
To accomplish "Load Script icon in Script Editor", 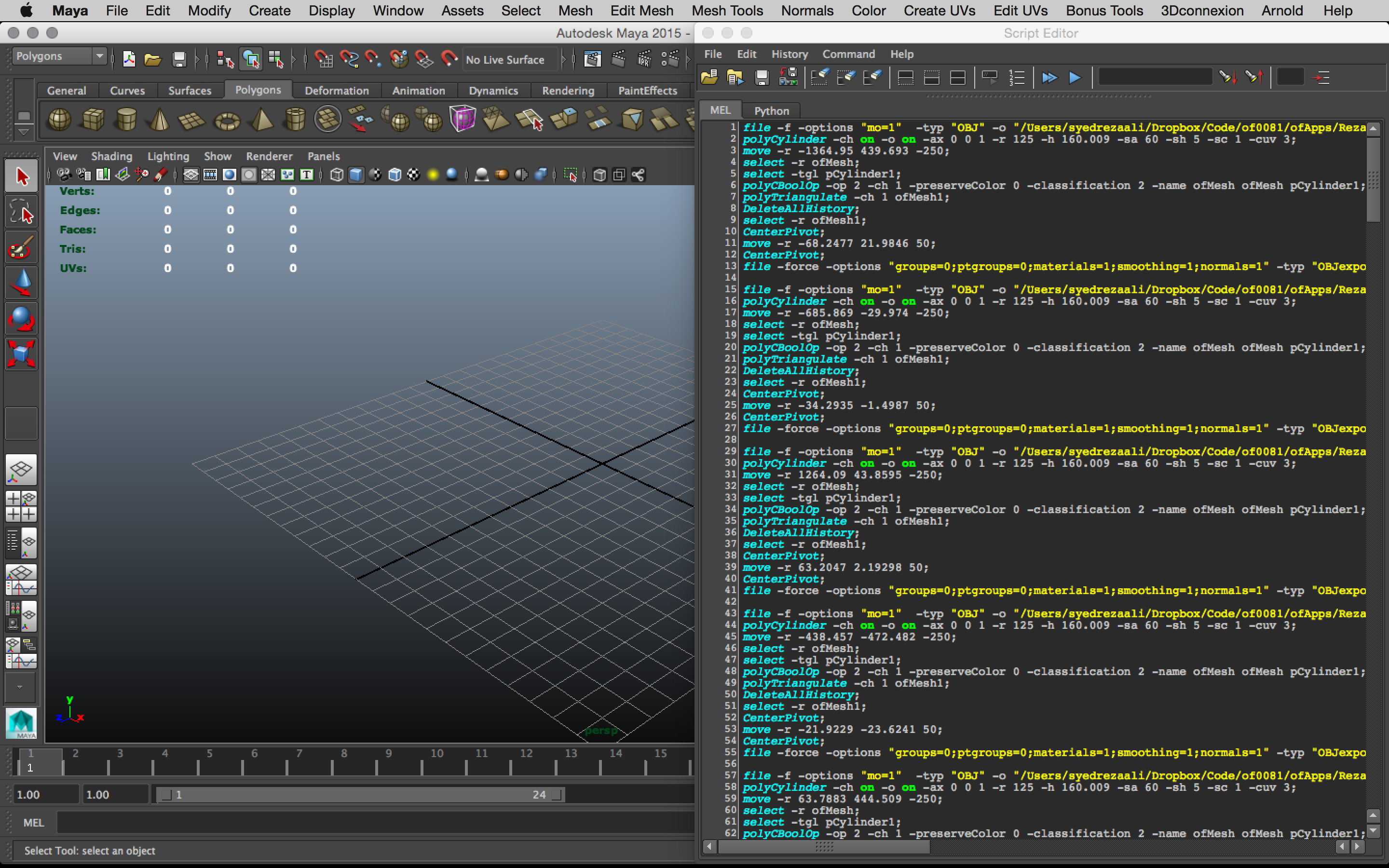I will (x=710, y=78).
